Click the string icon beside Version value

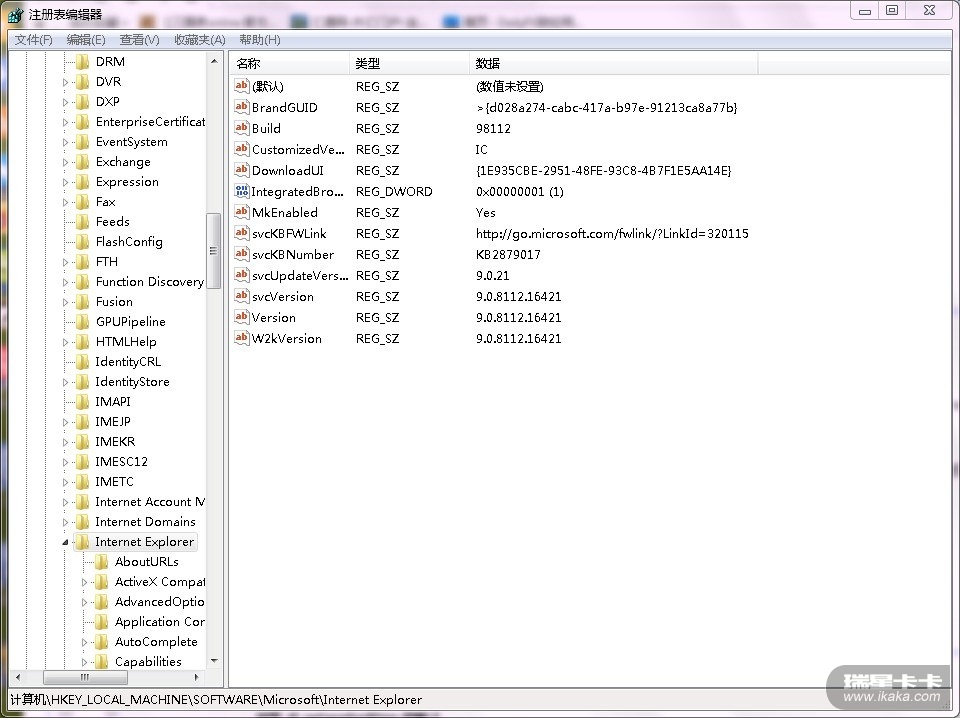pos(242,316)
